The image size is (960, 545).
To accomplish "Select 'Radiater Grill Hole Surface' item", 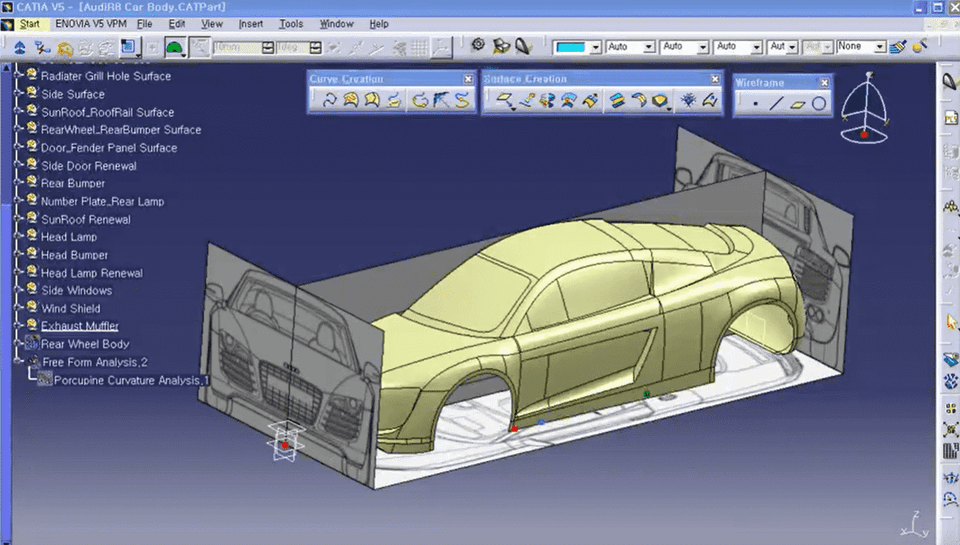I will 106,76.
